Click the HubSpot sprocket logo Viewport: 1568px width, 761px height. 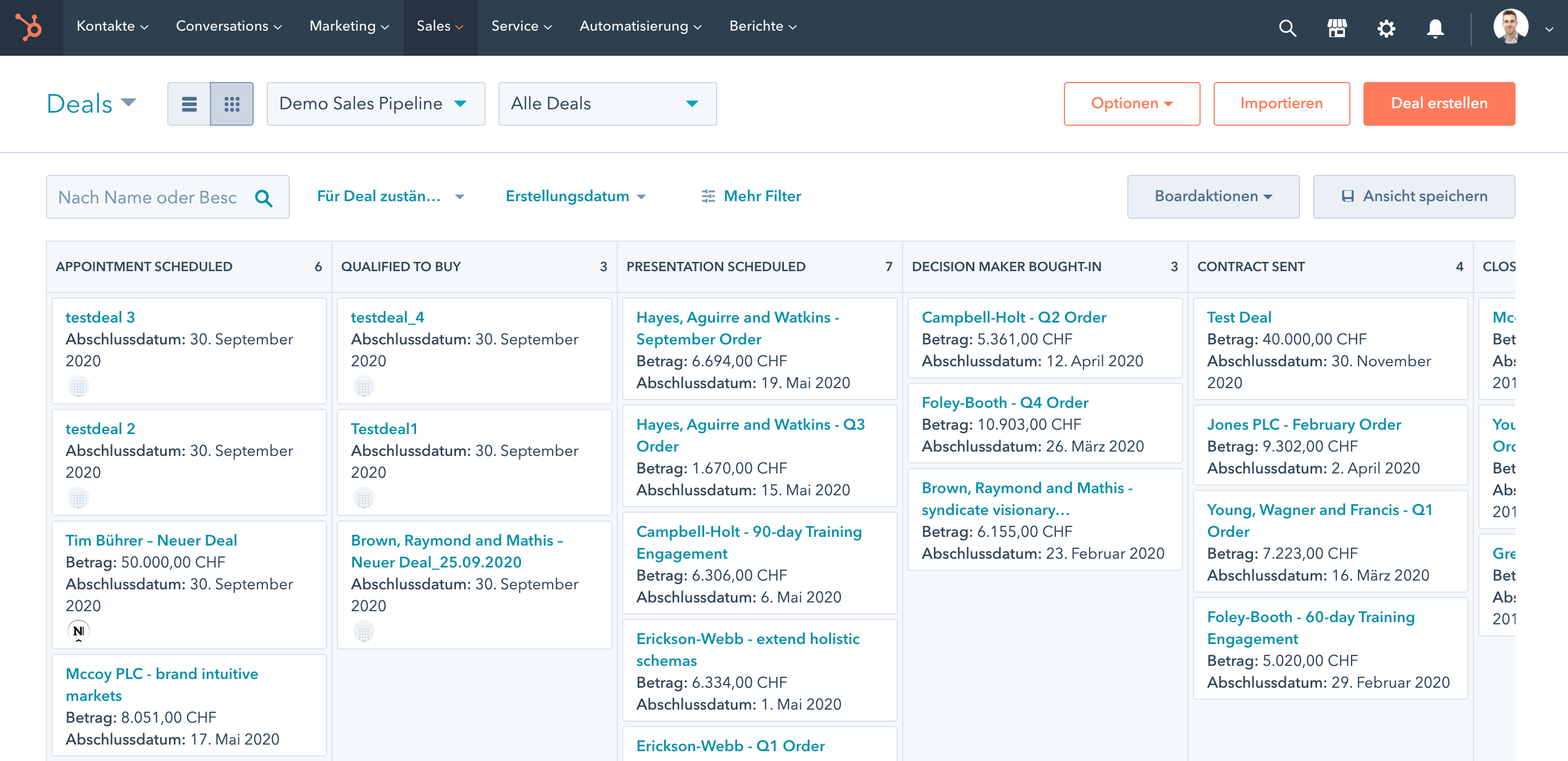pos(28,27)
